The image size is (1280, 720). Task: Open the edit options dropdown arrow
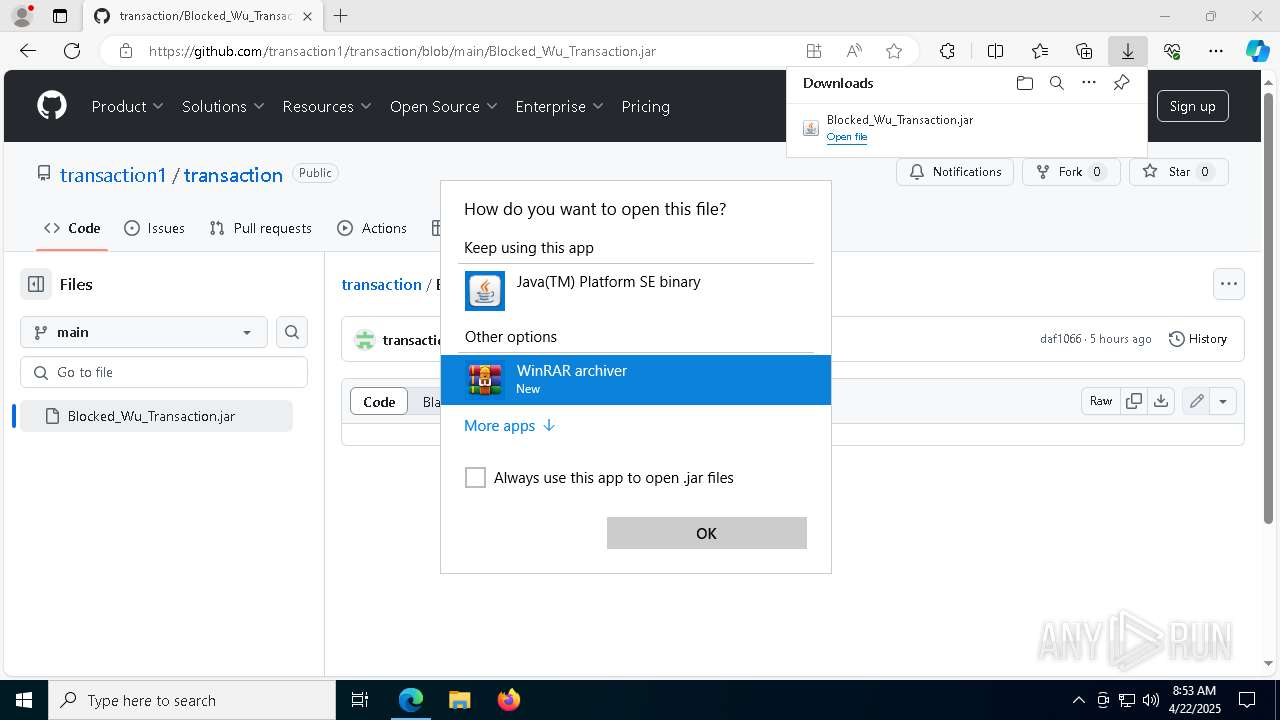pyautogui.click(x=1223, y=401)
